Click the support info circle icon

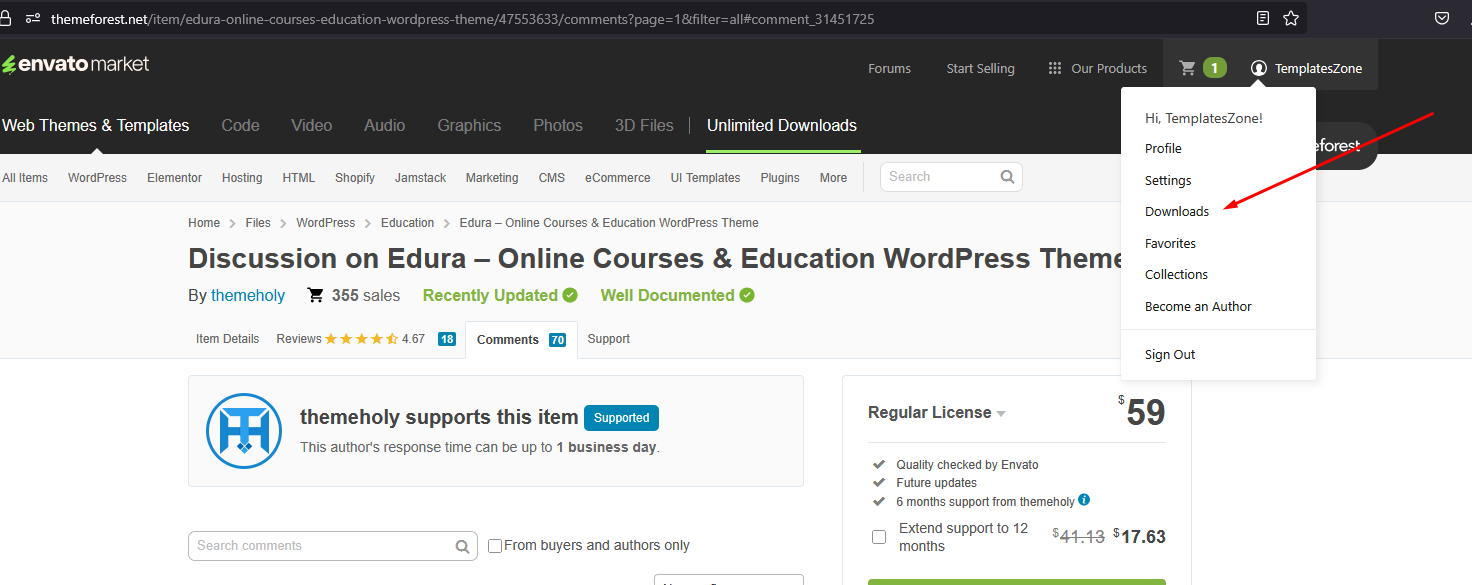pos(1084,500)
